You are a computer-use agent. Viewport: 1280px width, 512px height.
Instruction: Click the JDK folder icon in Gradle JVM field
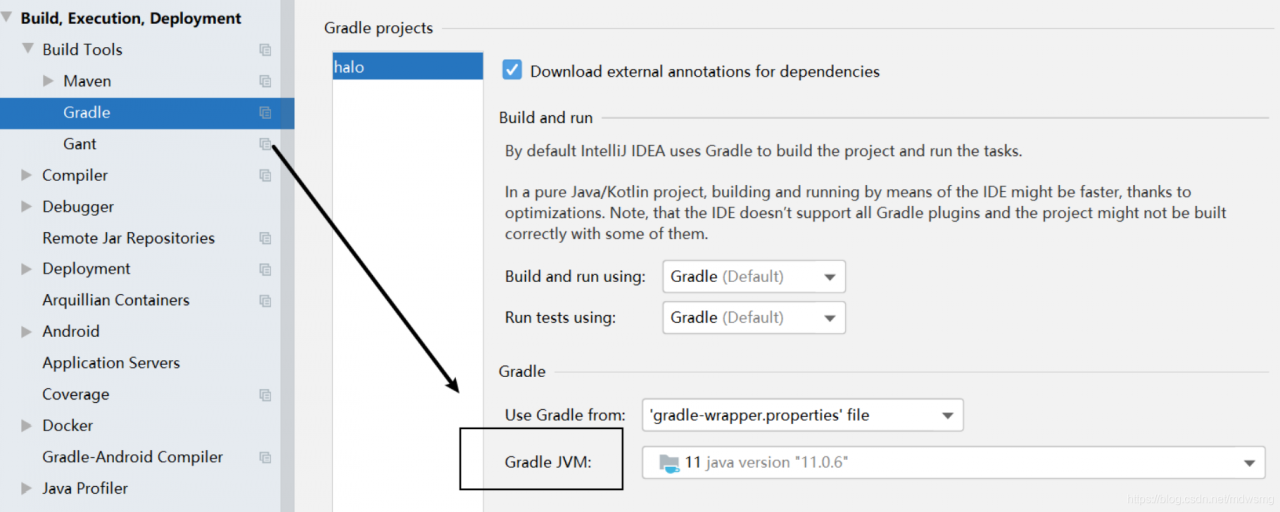point(669,463)
